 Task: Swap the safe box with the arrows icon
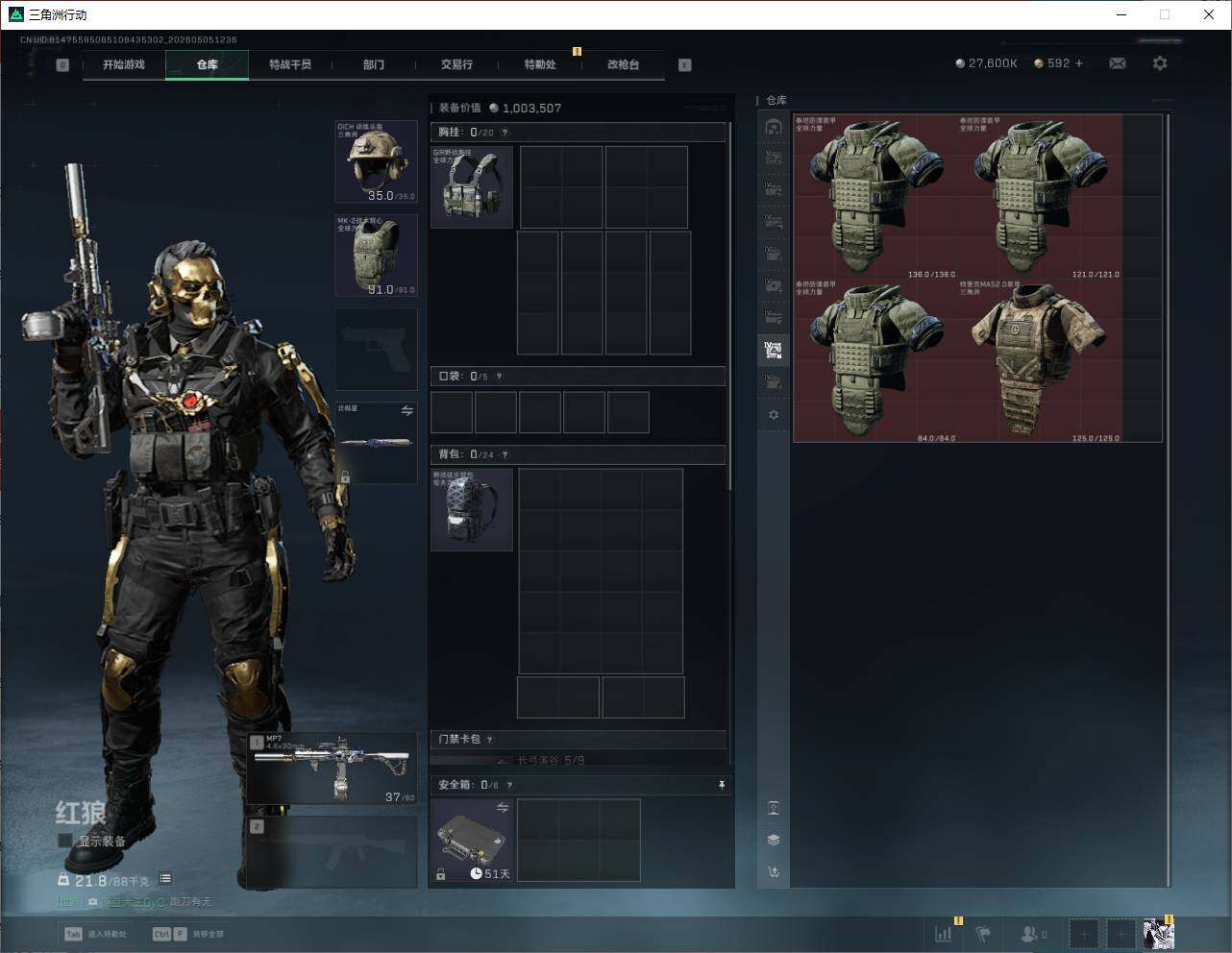[x=502, y=808]
